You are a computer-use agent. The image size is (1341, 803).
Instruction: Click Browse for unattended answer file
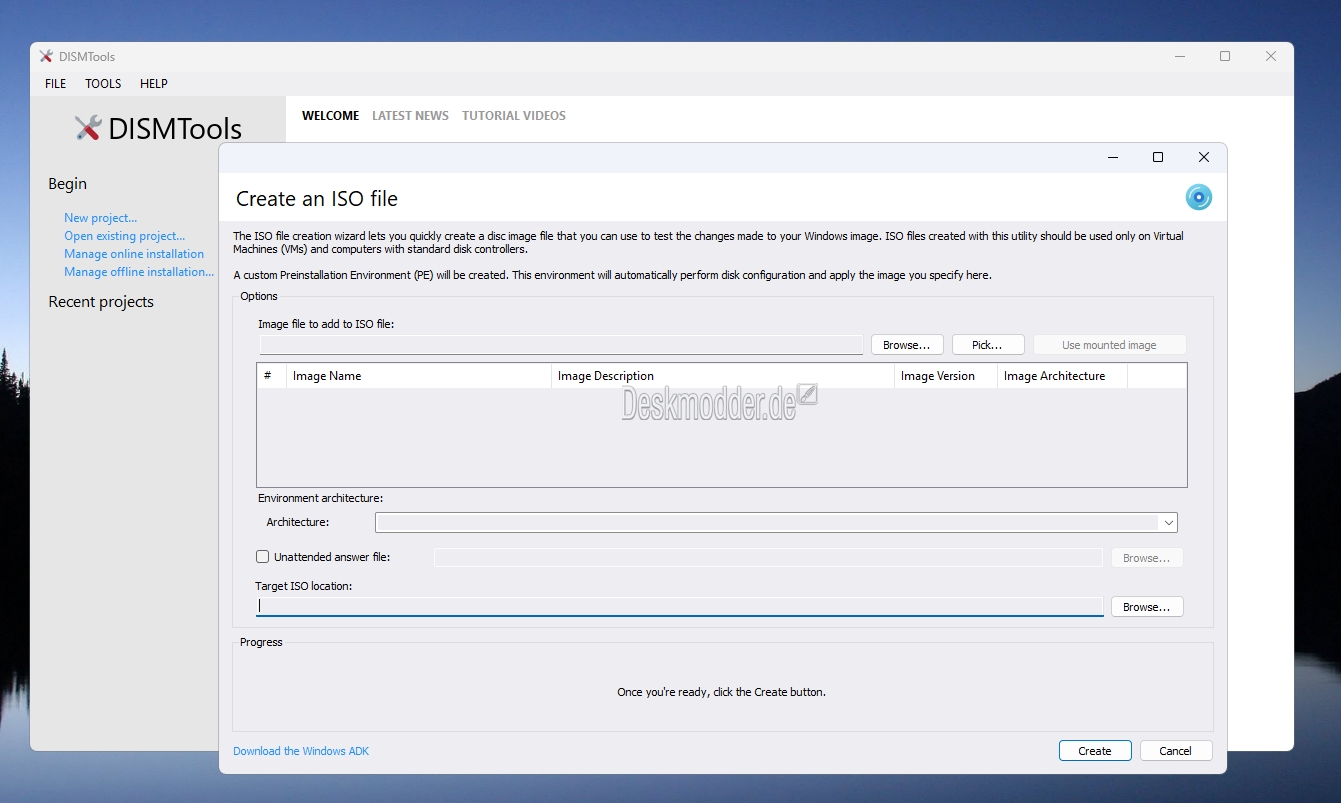1147,558
